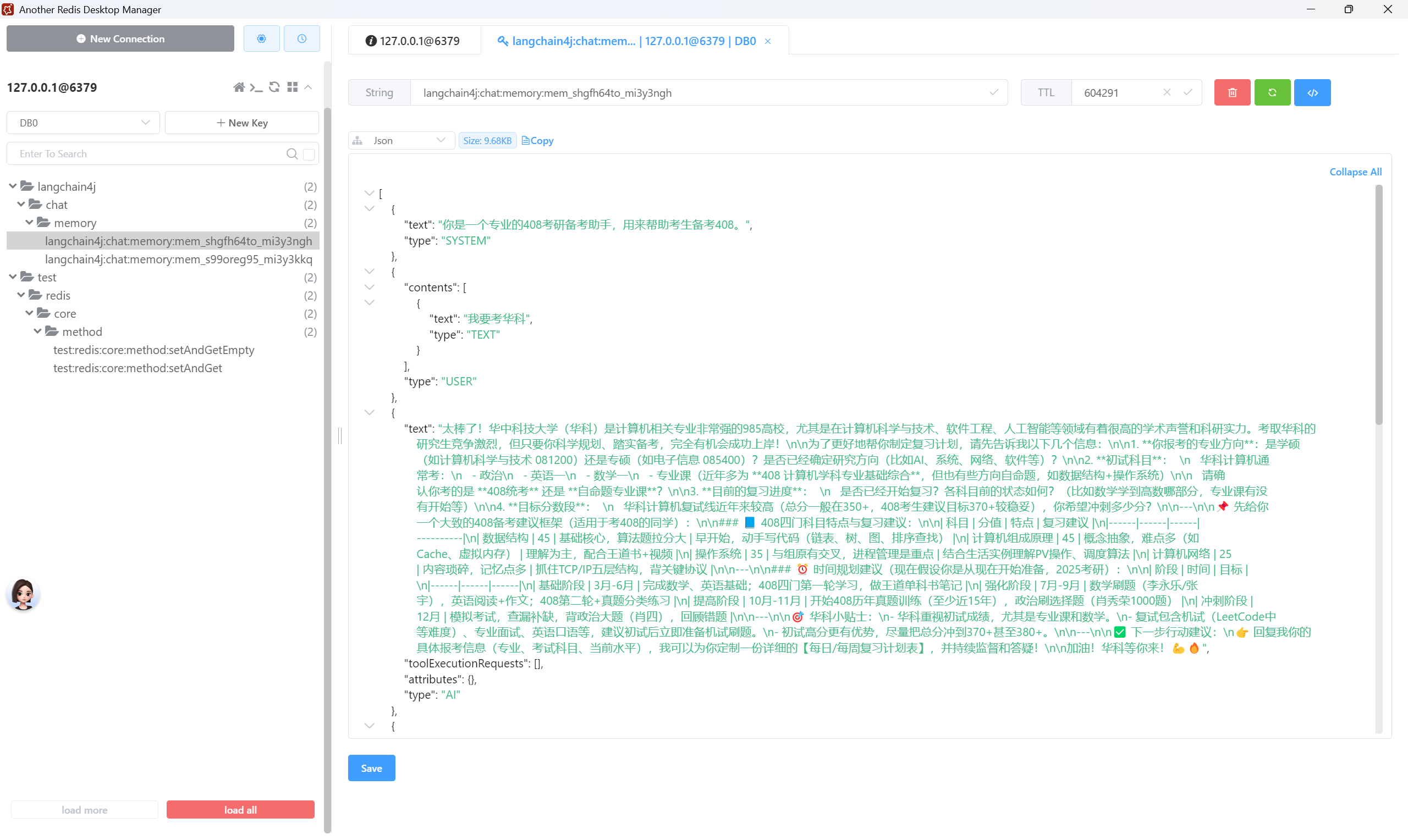Screen dimensions: 1408x840
Task: Open the Redis console terminal icon
Action: click(256, 87)
